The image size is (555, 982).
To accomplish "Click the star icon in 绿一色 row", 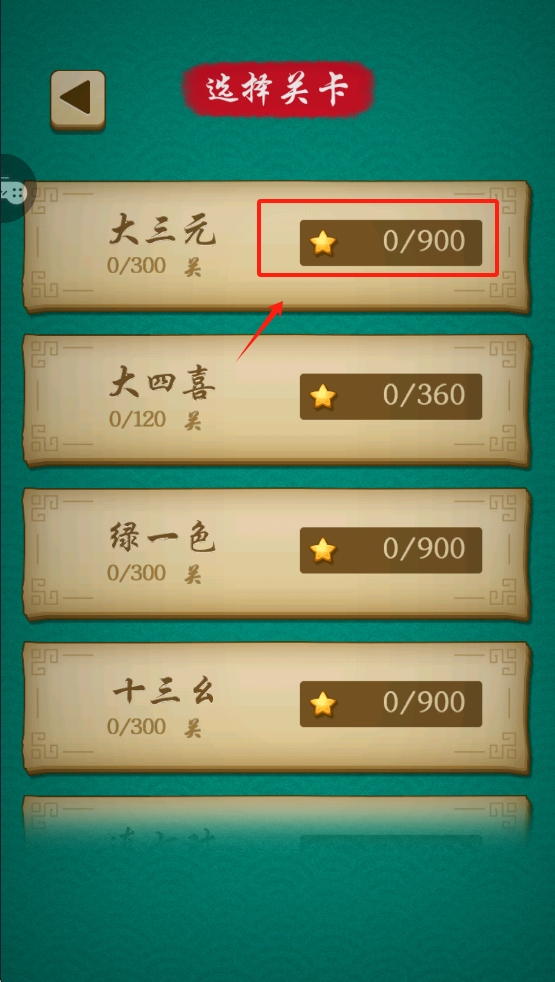I will coord(323,550).
